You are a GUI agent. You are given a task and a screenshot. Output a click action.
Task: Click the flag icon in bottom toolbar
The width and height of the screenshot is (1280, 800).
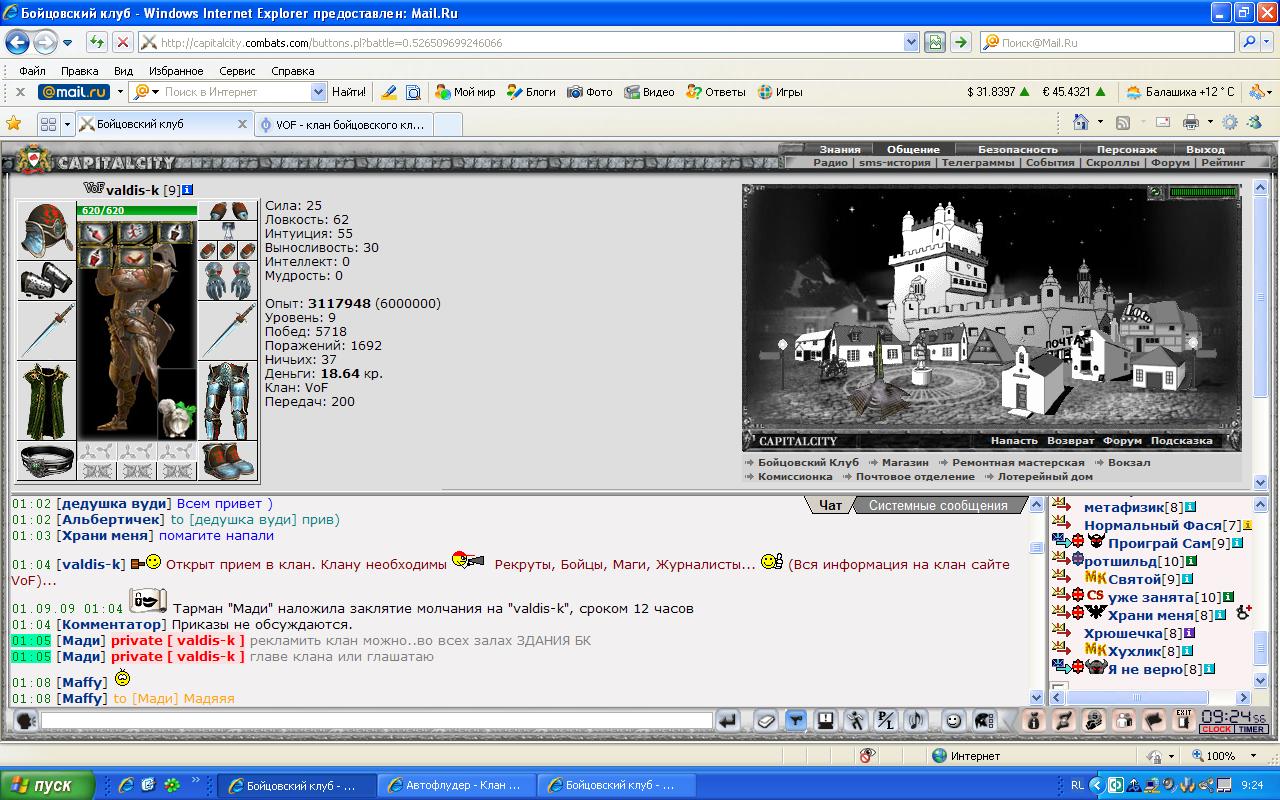pyautogui.click(x=1154, y=720)
